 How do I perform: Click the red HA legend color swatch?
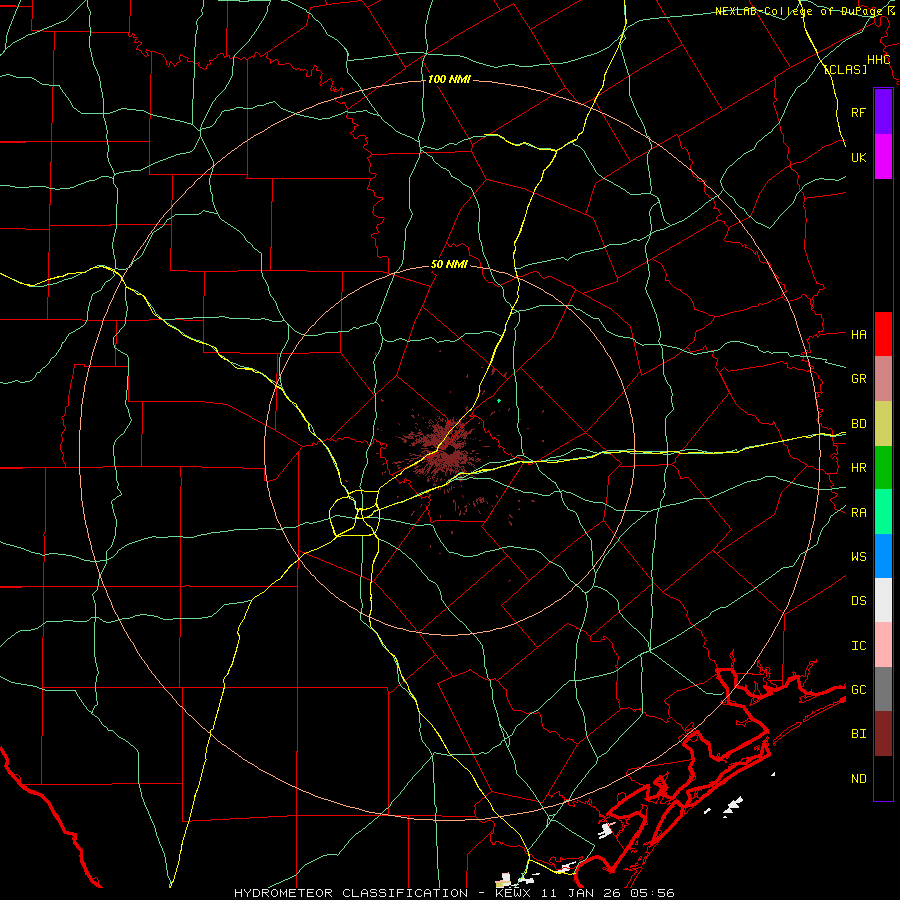click(x=883, y=334)
